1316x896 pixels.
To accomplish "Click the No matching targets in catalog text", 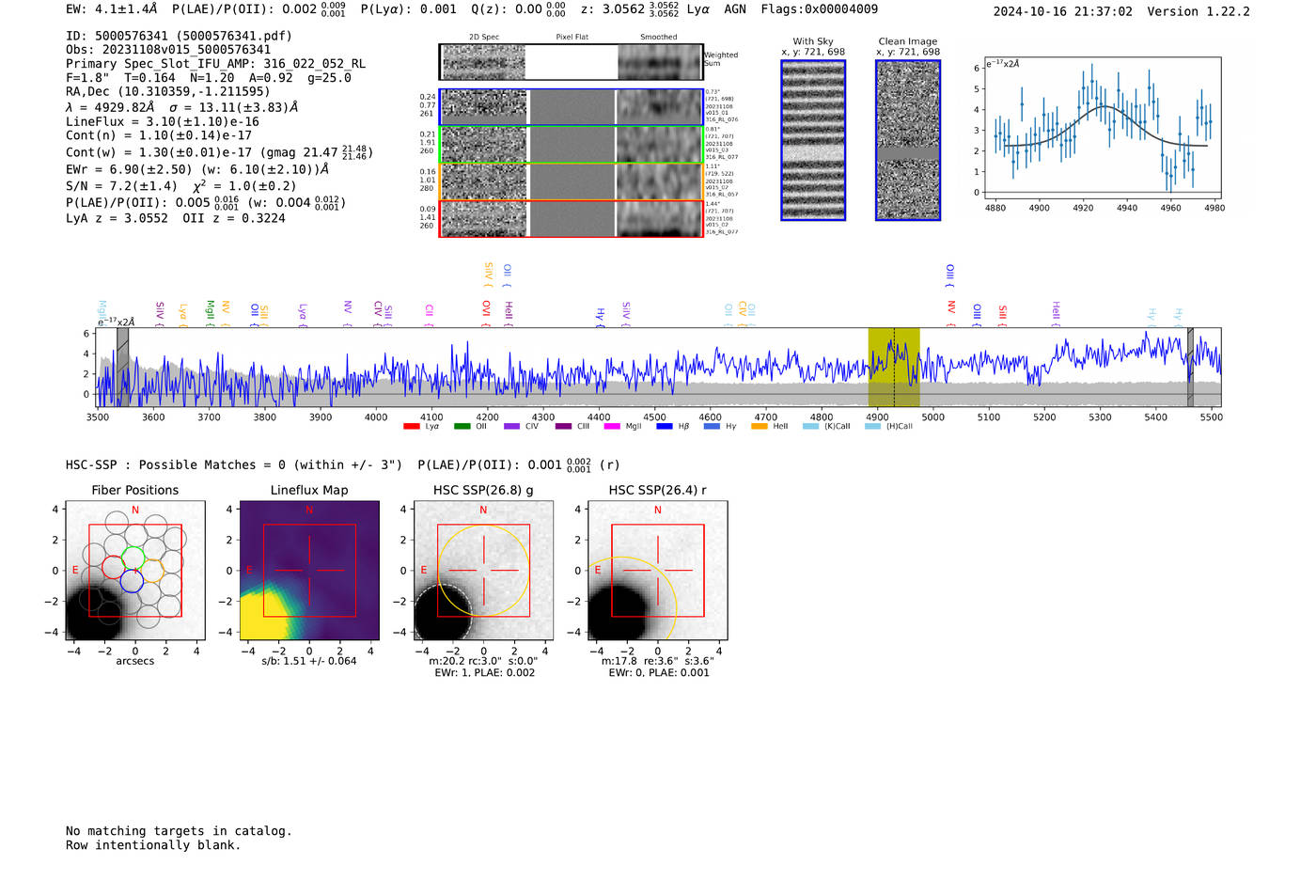I will (179, 831).
